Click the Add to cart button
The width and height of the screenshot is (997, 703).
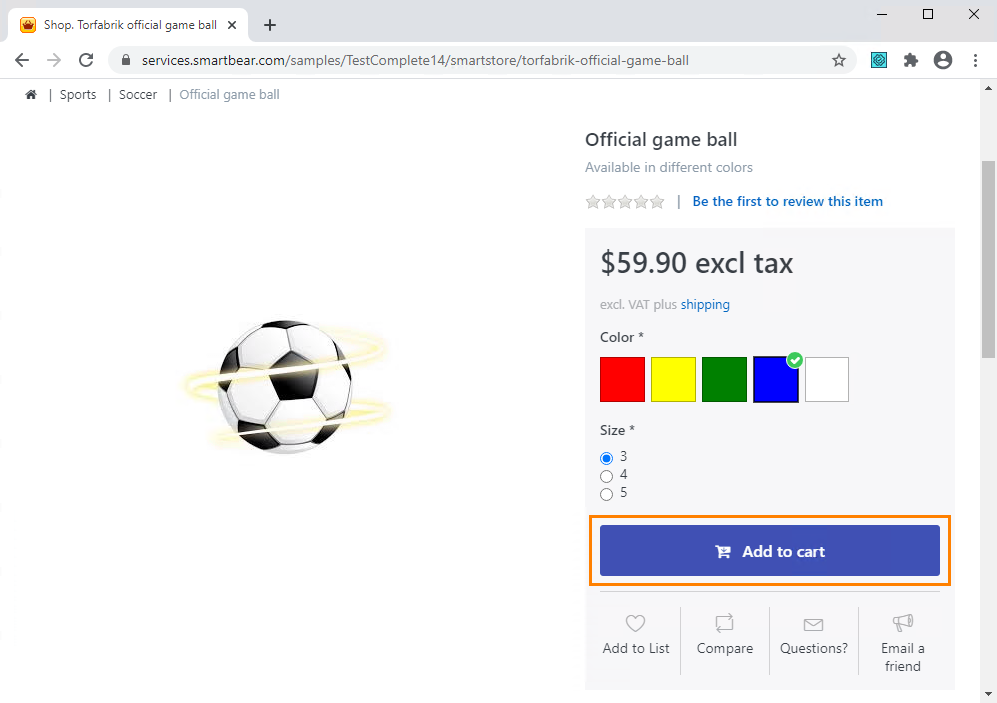coord(769,550)
